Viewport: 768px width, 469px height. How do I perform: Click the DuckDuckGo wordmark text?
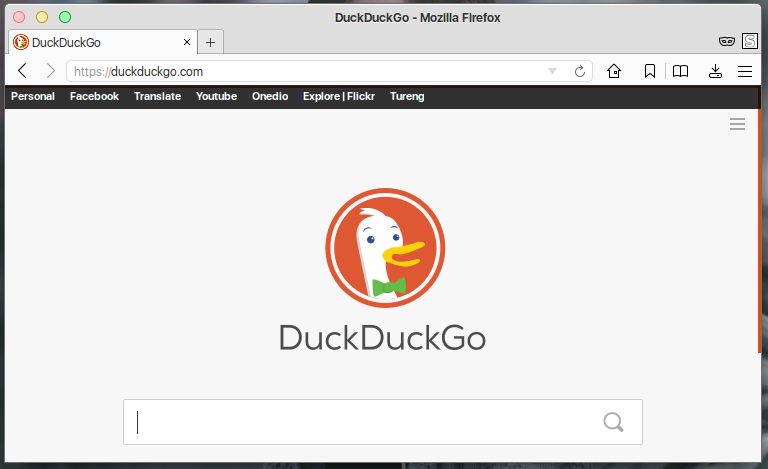382,338
